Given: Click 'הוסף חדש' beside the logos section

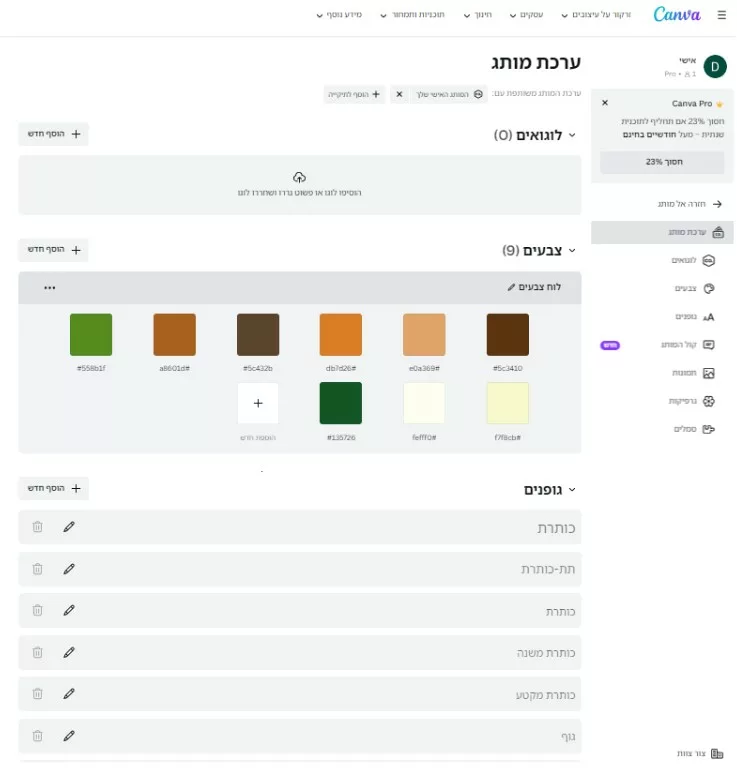Looking at the screenshot, I should (54, 134).
